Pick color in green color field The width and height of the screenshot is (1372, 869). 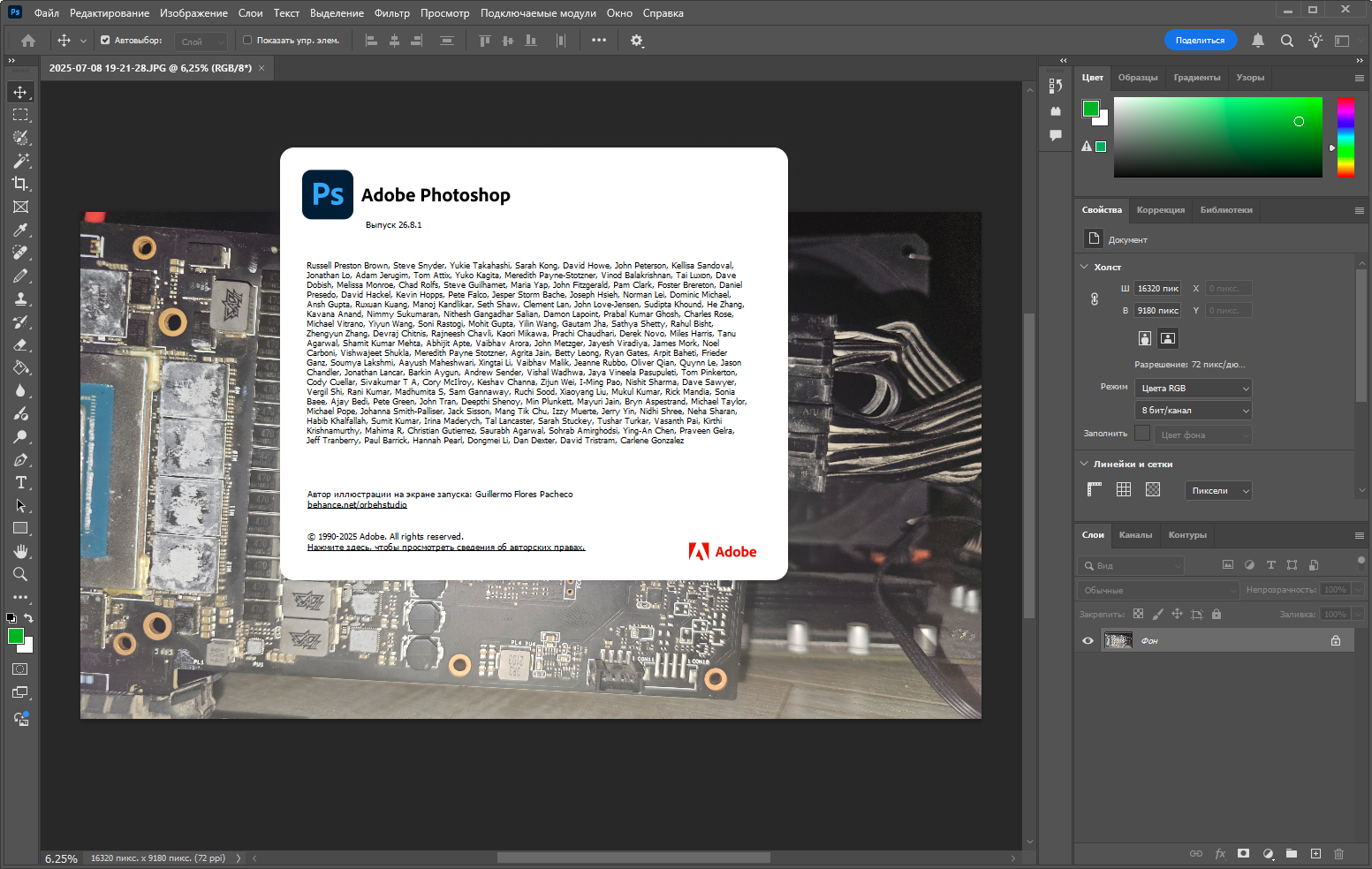point(1218,137)
